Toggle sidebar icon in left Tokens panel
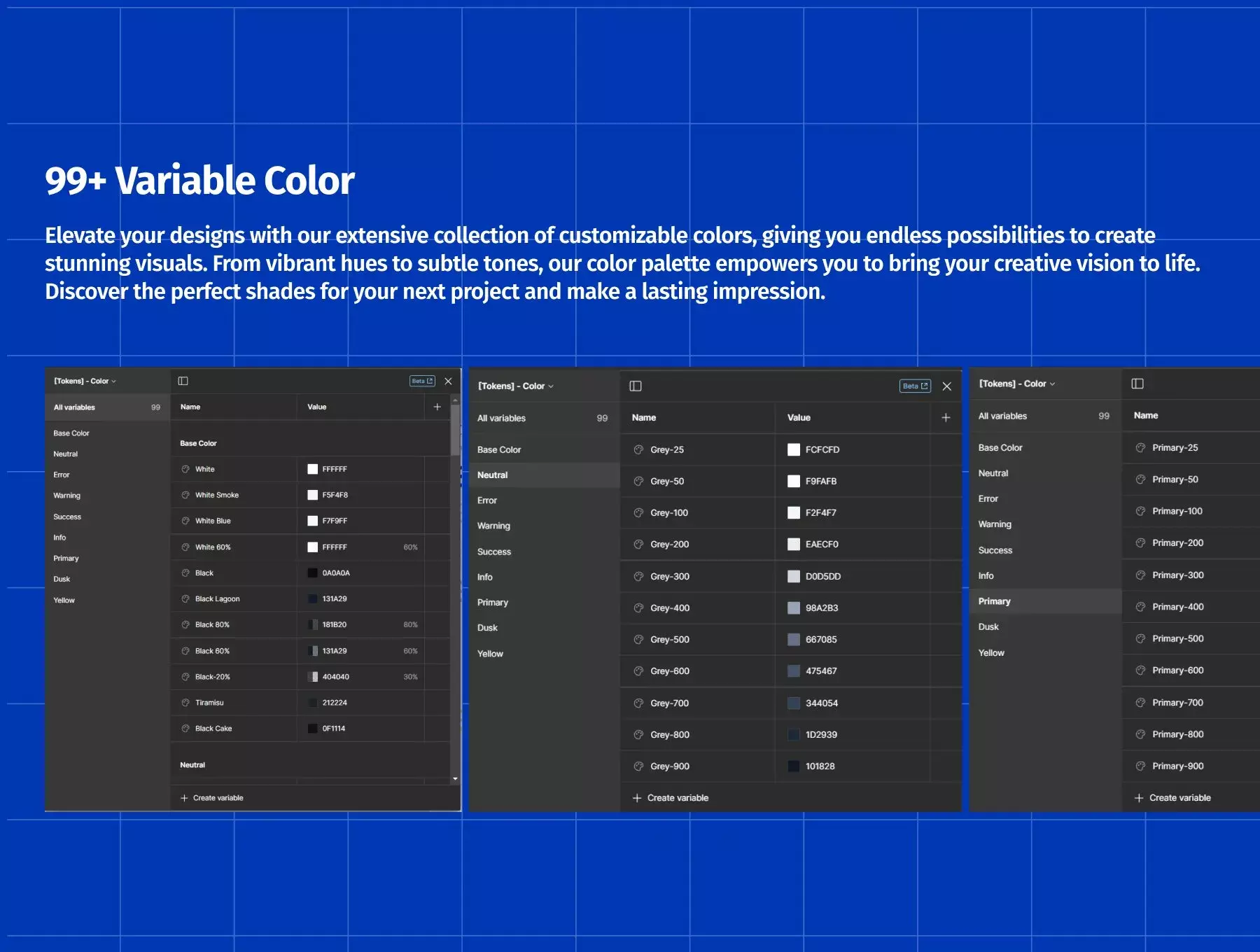 click(x=183, y=381)
